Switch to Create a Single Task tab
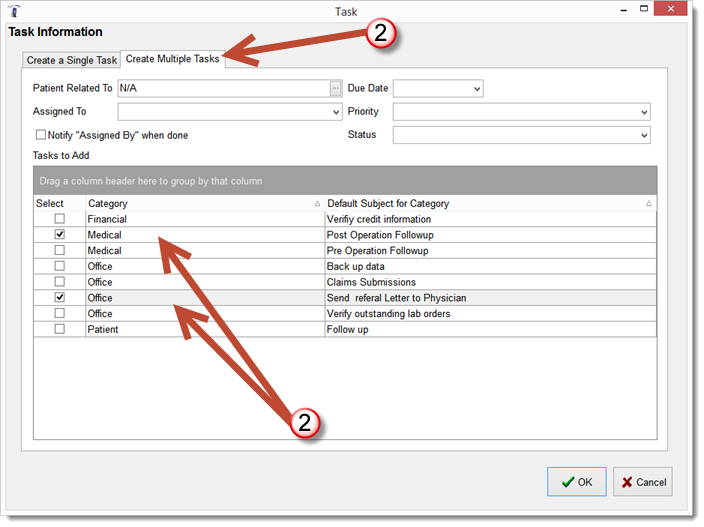 point(72,60)
